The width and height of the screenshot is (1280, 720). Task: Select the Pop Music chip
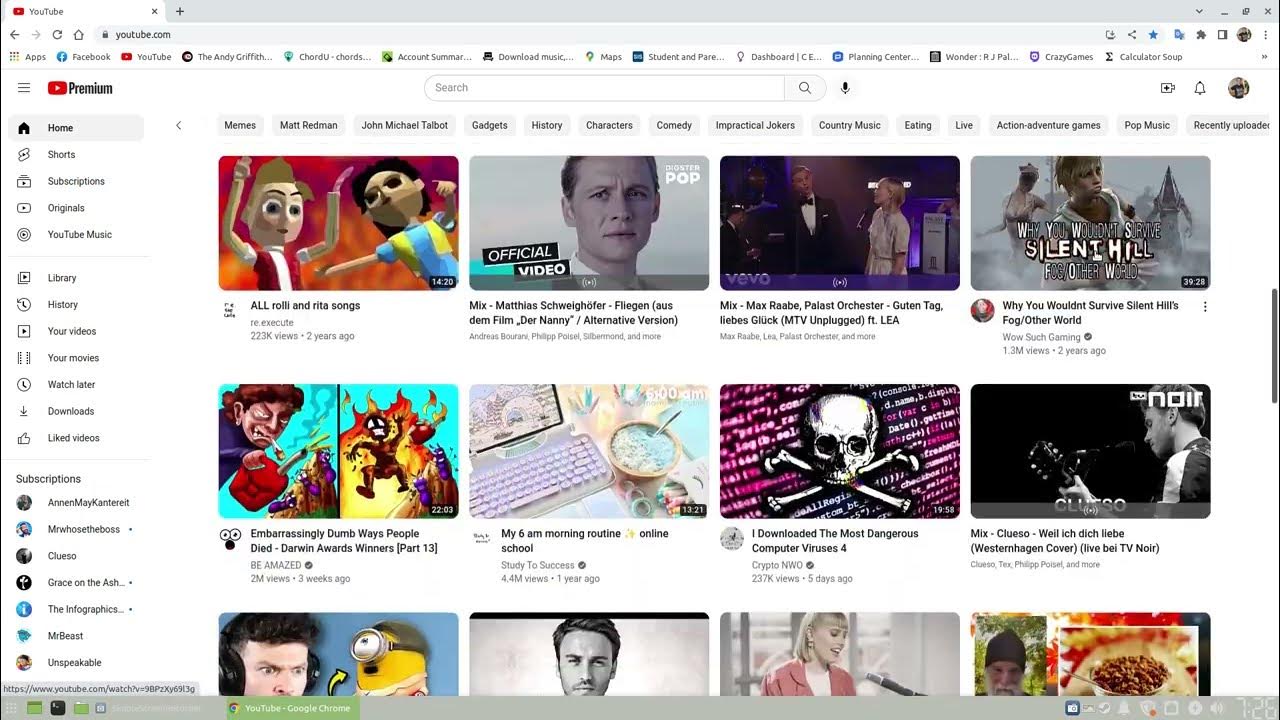(1147, 126)
